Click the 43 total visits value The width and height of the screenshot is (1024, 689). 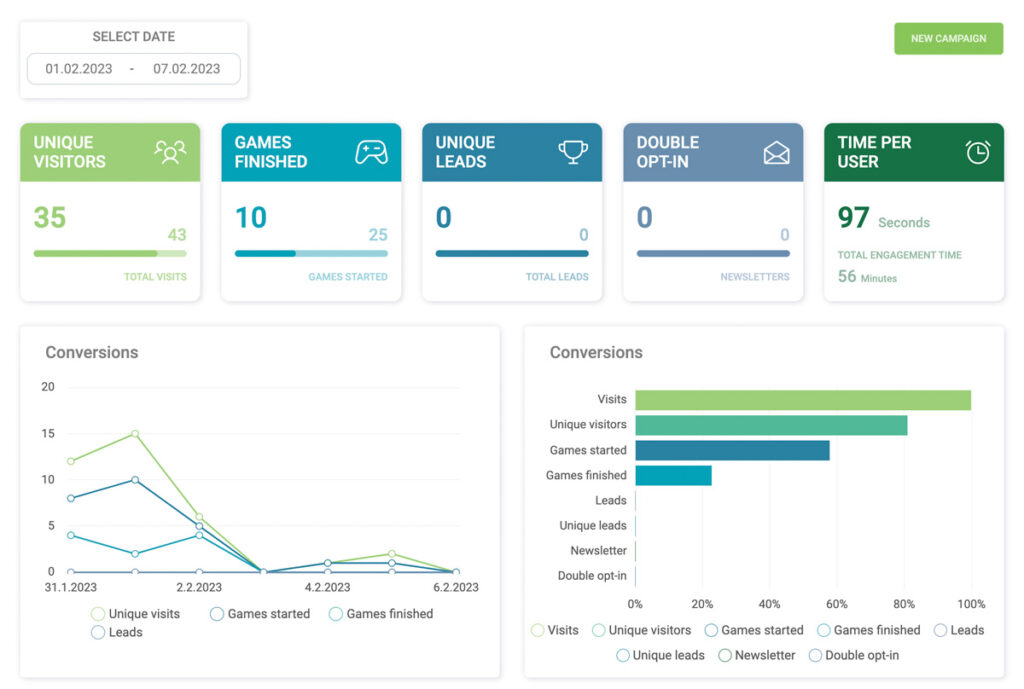pos(177,234)
